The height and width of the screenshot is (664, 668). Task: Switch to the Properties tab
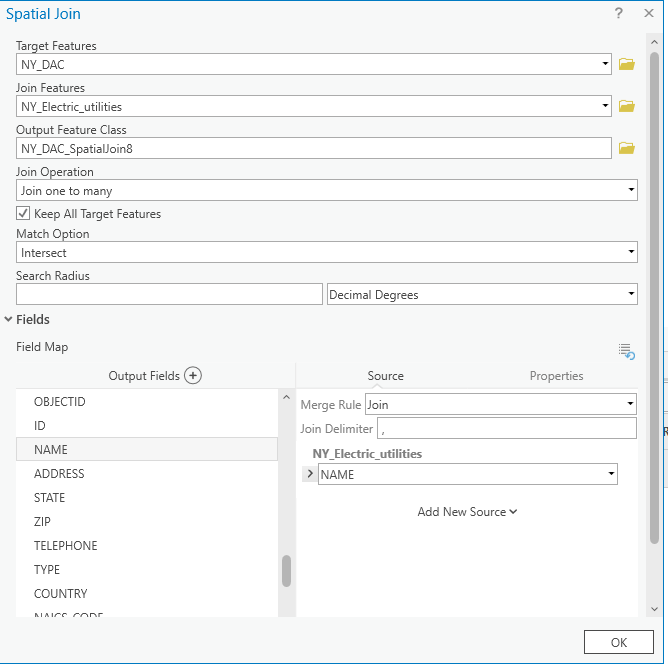point(556,376)
